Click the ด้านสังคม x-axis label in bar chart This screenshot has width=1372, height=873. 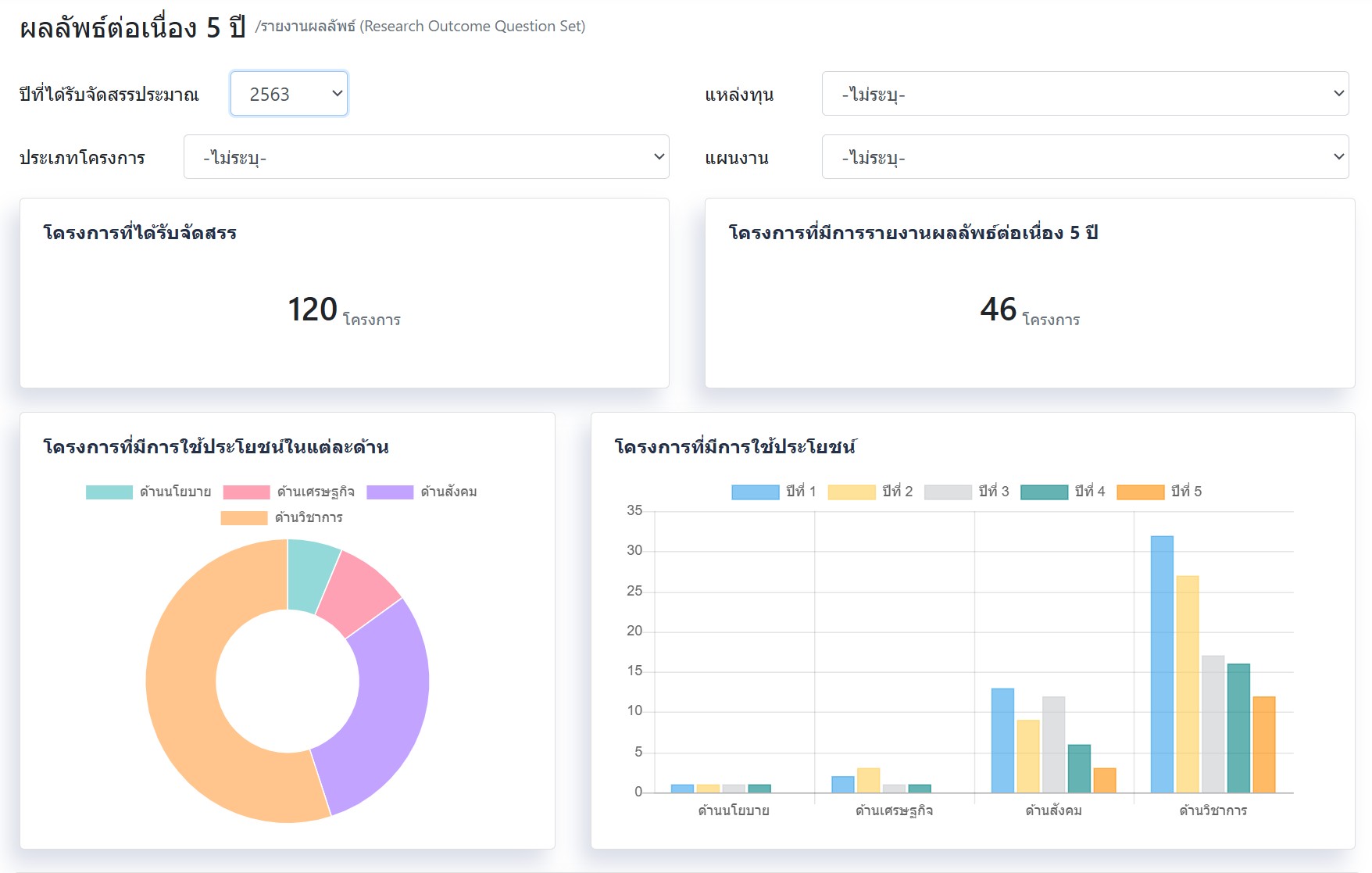[1053, 810]
